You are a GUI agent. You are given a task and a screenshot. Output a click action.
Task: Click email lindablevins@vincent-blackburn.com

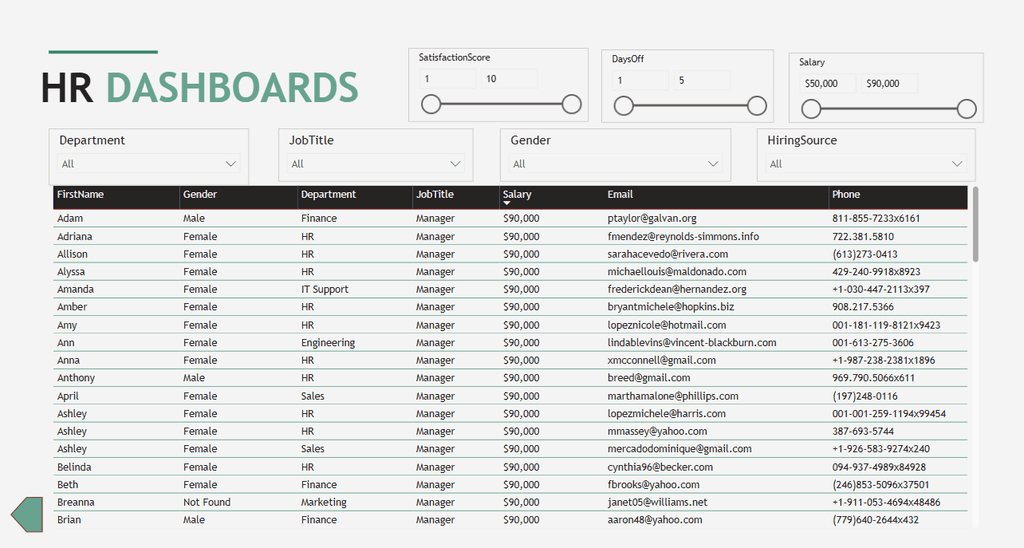click(692, 343)
